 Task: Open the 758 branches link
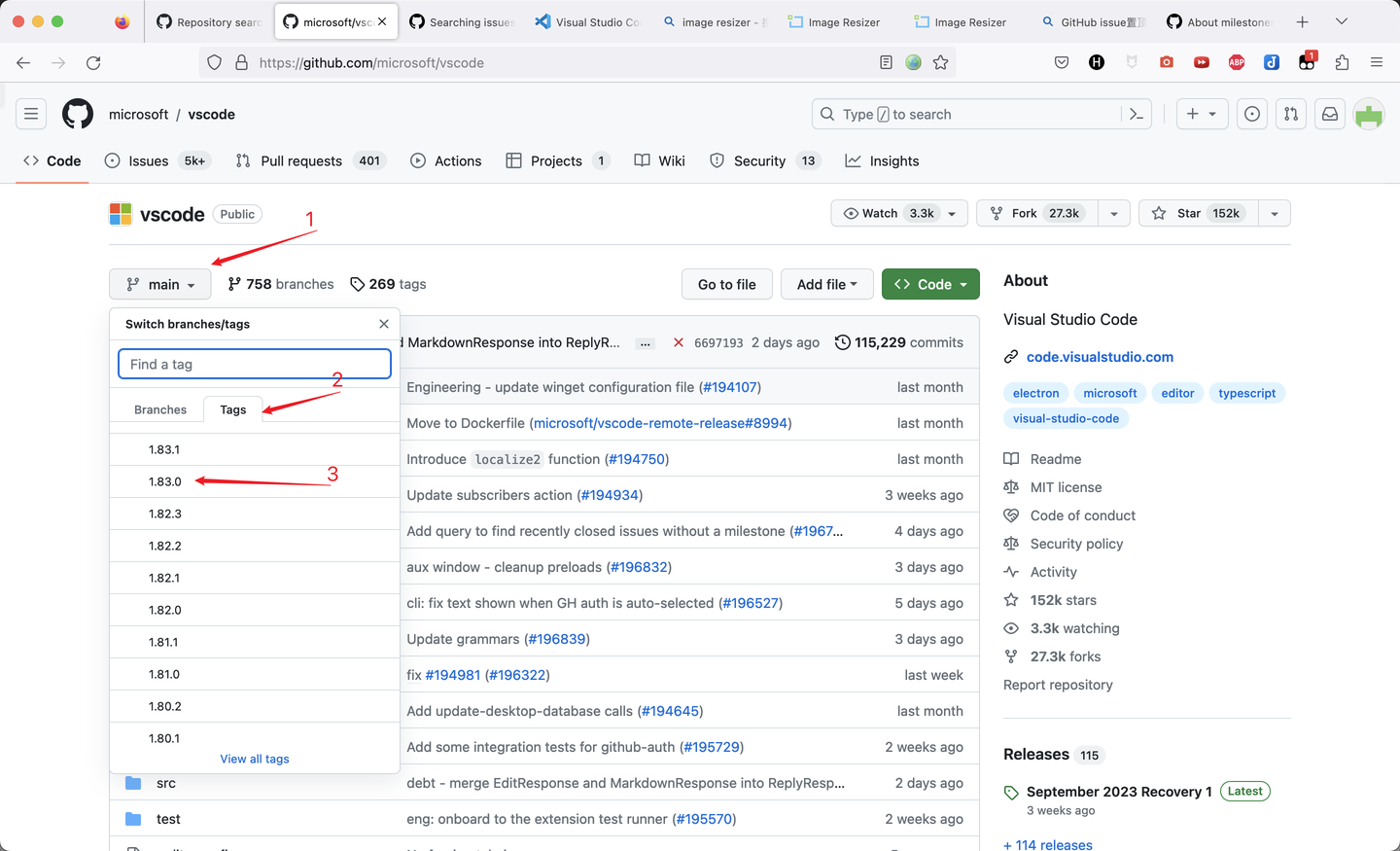pyautogui.click(x=281, y=284)
